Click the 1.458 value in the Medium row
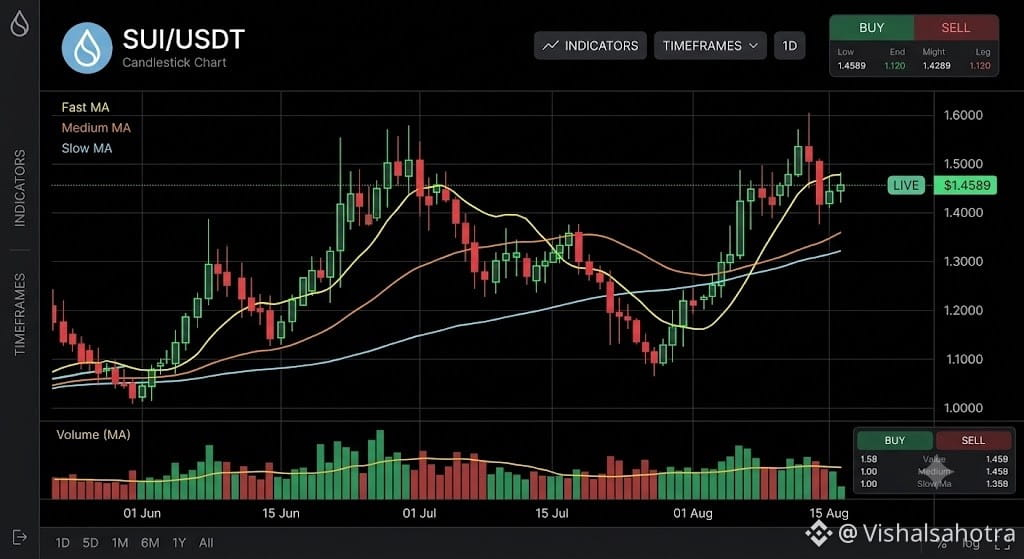Screen dimensions: 1024x559 (997, 471)
